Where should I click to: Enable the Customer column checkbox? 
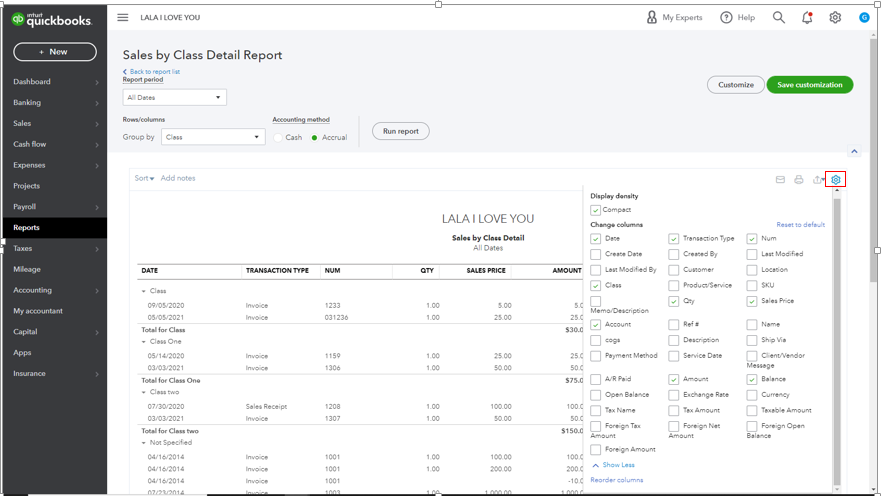[x=674, y=270]
